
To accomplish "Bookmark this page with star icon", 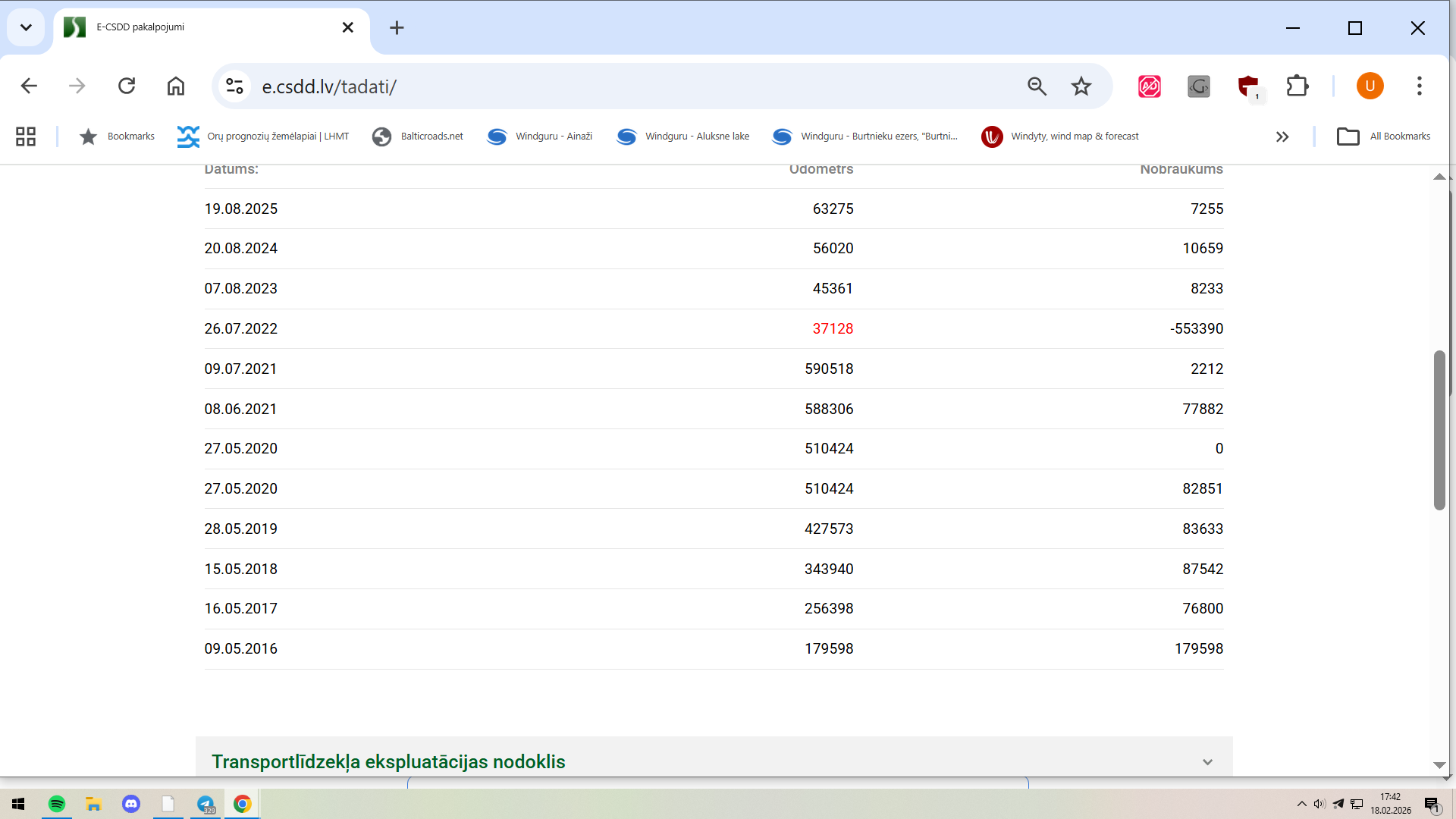I will [1081, 86].
